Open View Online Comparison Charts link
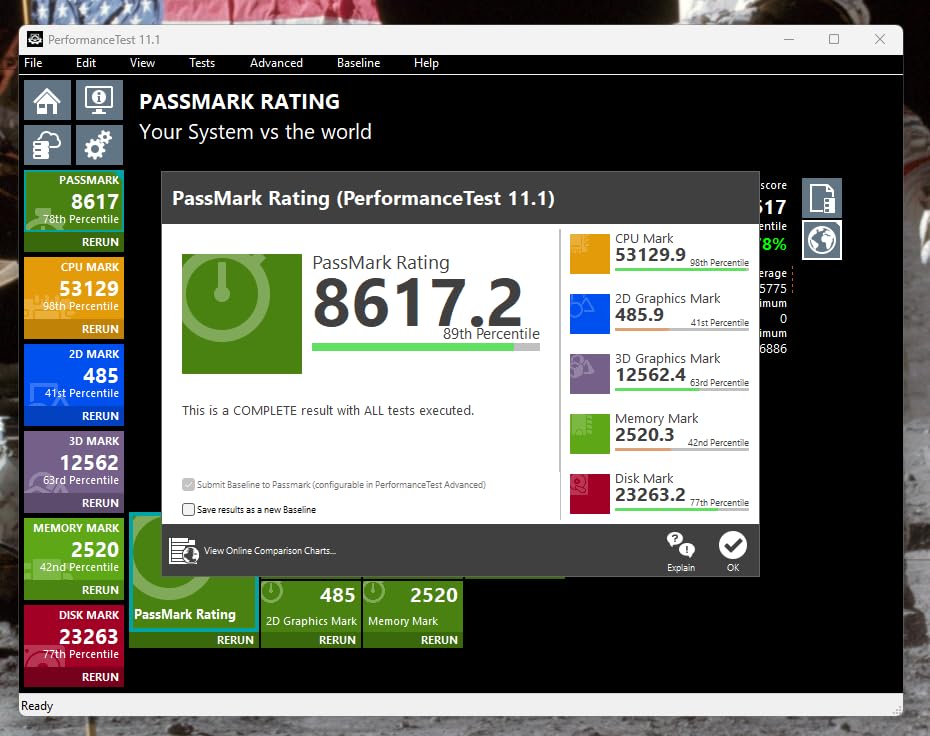The image size is (930, 736). [270, 551]
